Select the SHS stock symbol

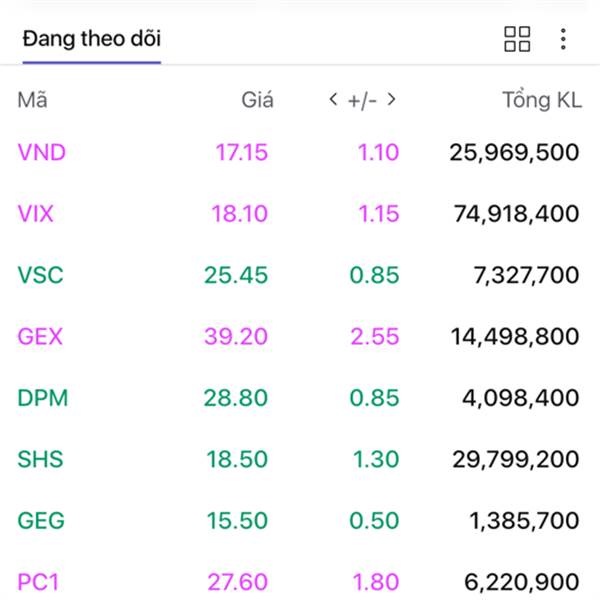40,459
